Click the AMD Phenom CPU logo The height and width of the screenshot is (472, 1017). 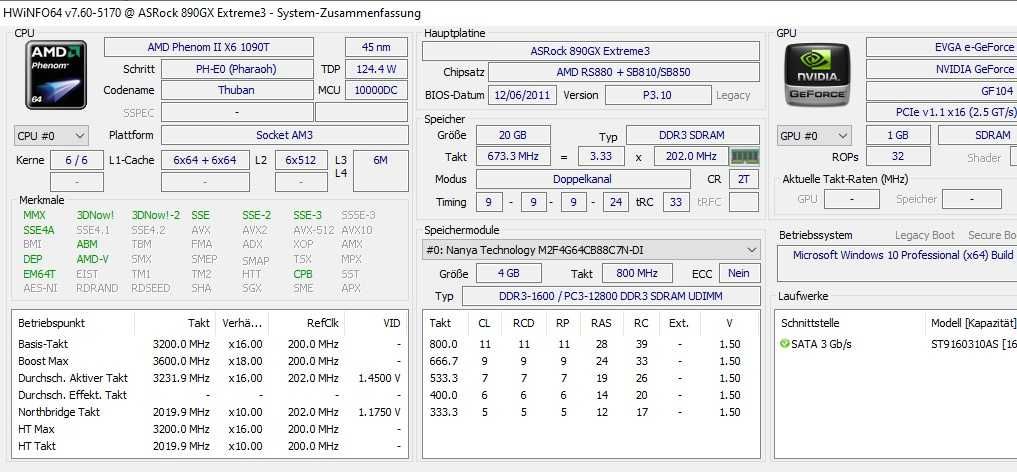coord(56,75)
